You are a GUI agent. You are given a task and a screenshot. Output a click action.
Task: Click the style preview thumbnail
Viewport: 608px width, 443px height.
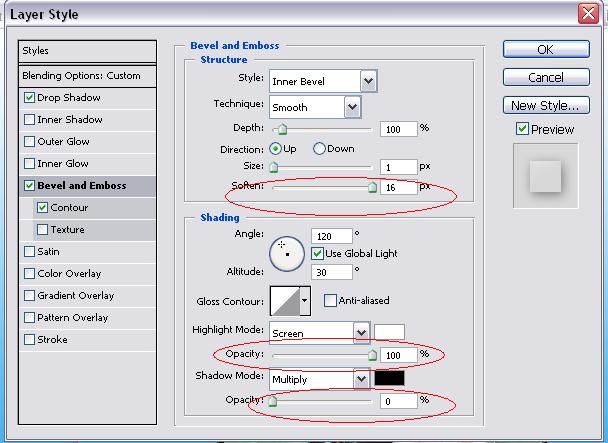click(546, 176)
